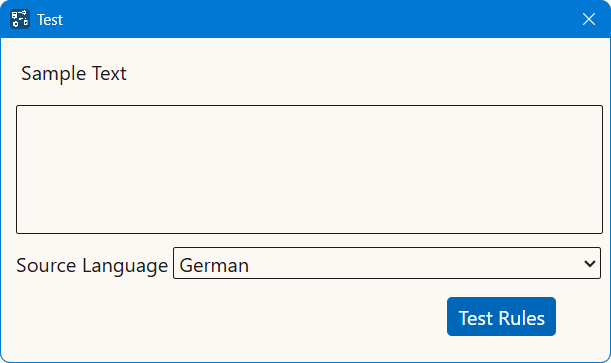Click the Test Rules button
This screenshot has height=363, width=611.
point(501,317)
